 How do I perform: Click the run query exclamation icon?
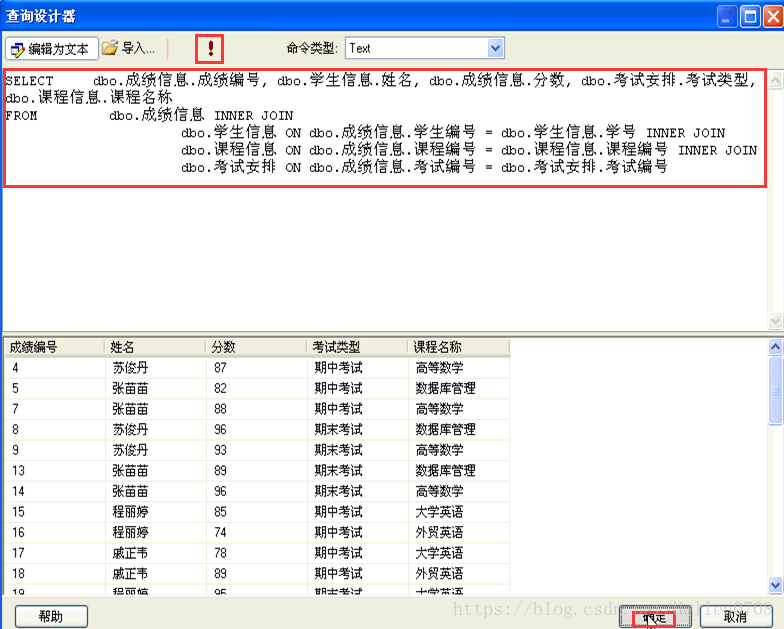(x=210, y=48)
